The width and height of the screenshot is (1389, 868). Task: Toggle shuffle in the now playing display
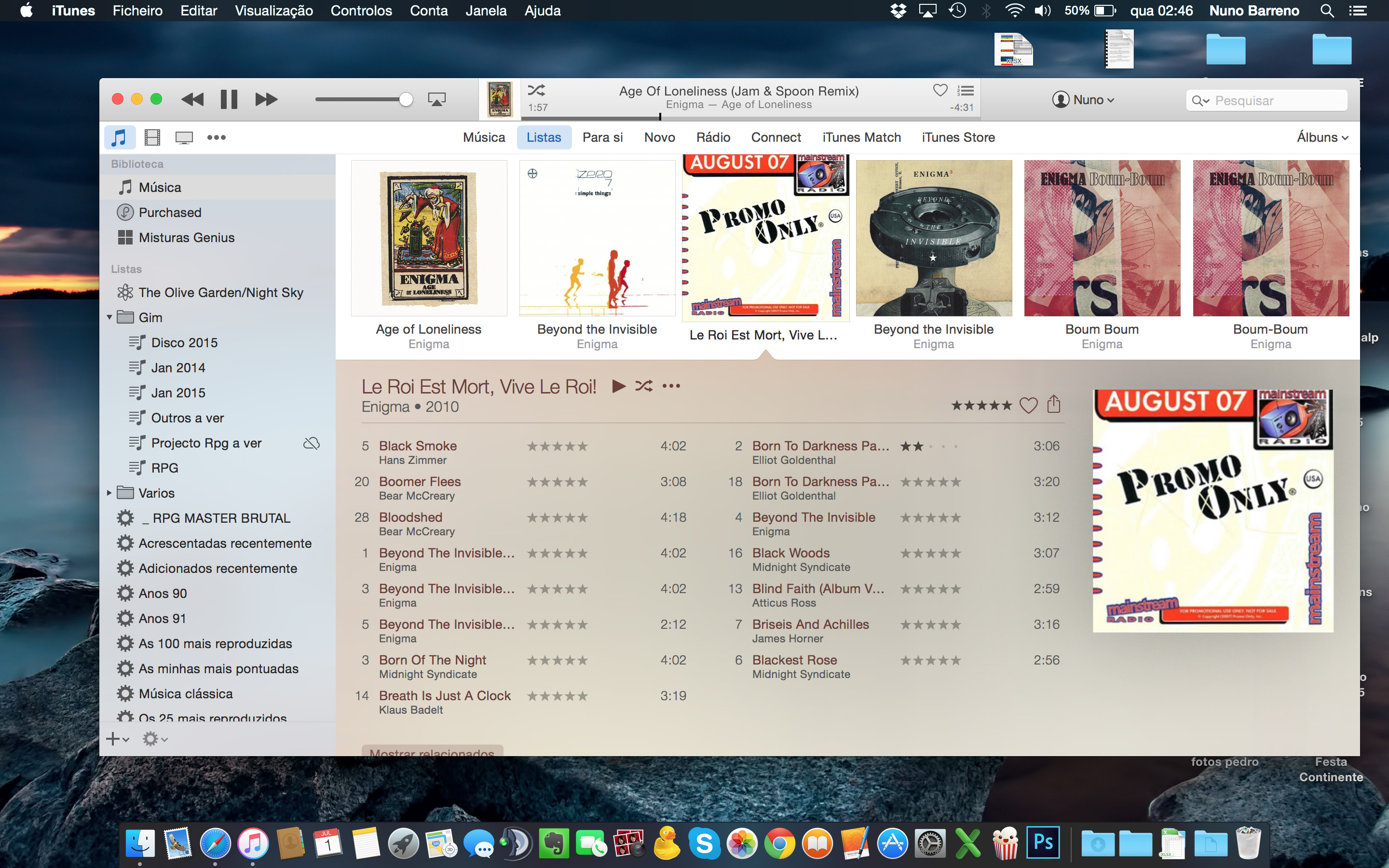(x=537, y=90)
